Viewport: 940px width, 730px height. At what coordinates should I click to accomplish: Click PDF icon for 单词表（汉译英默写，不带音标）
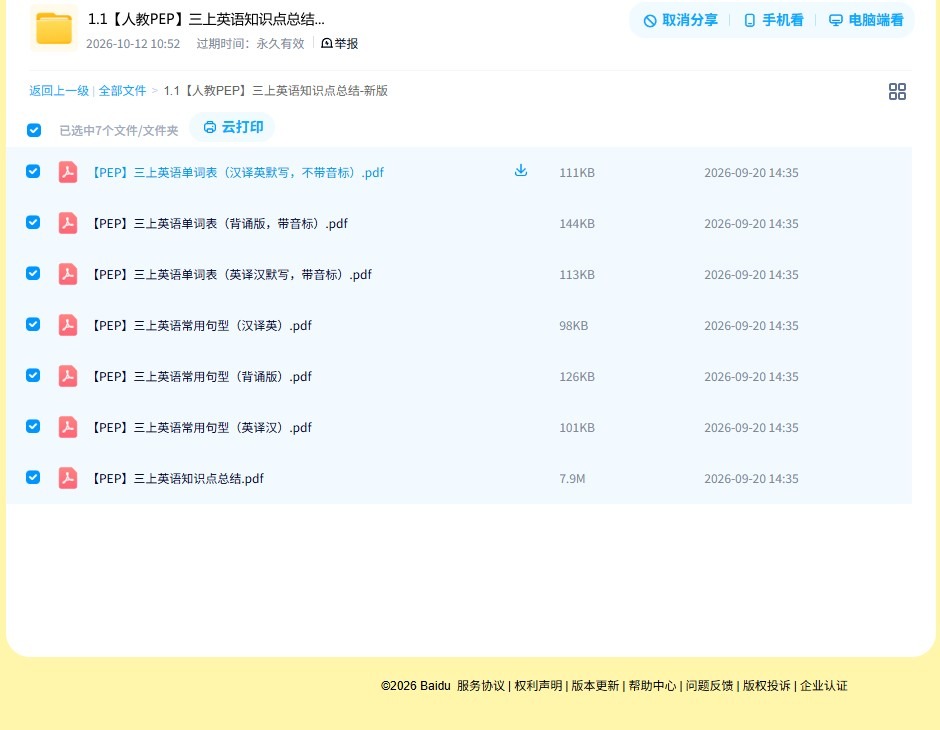68,172
